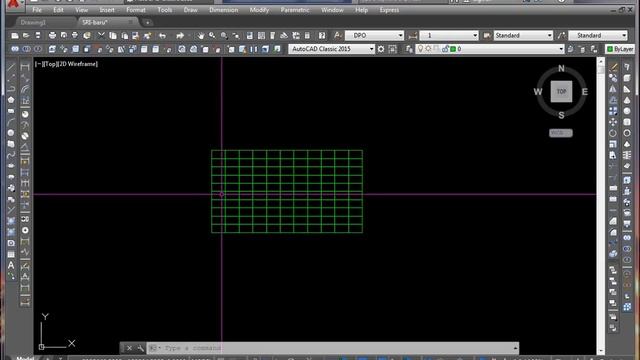Click the Help question mark icon

[322, 36]
